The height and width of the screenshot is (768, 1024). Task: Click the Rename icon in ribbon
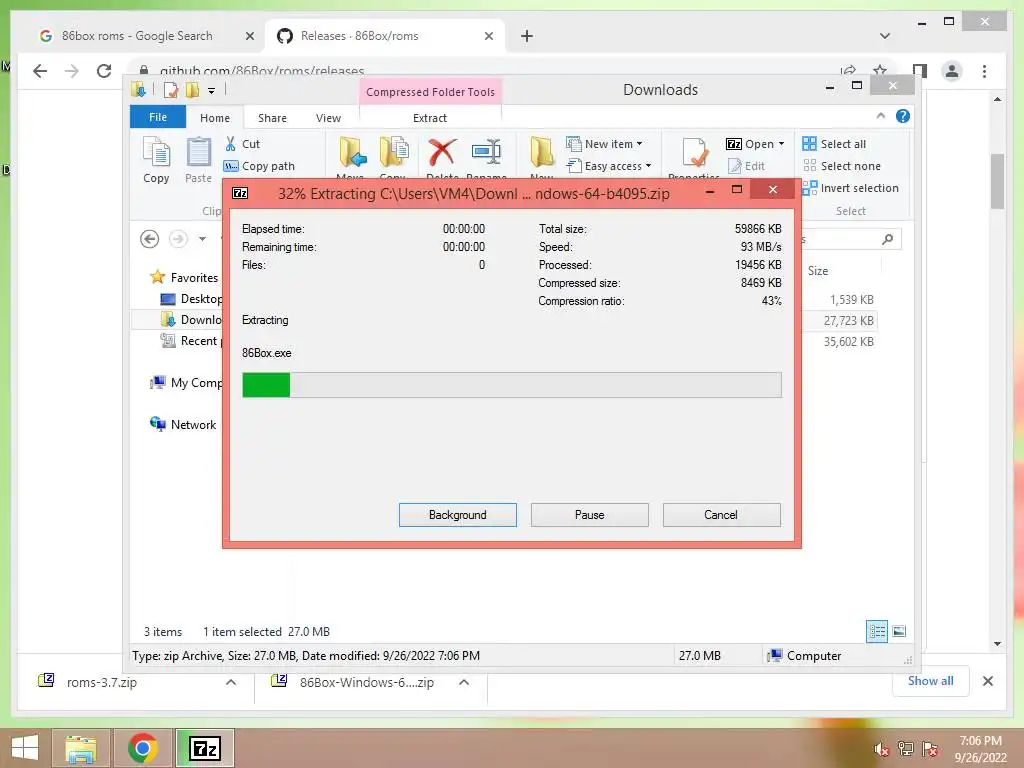click(x=487, y=152)
